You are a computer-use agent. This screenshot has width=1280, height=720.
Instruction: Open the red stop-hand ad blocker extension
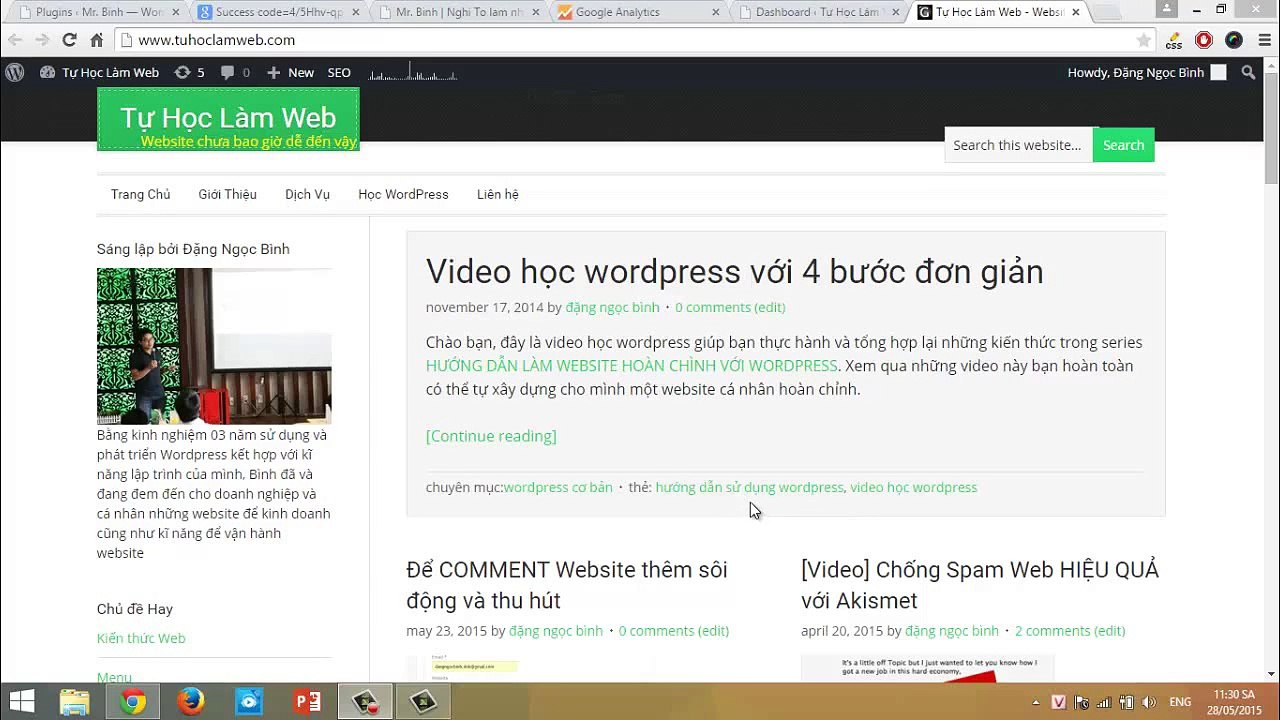pos(1204,40)
